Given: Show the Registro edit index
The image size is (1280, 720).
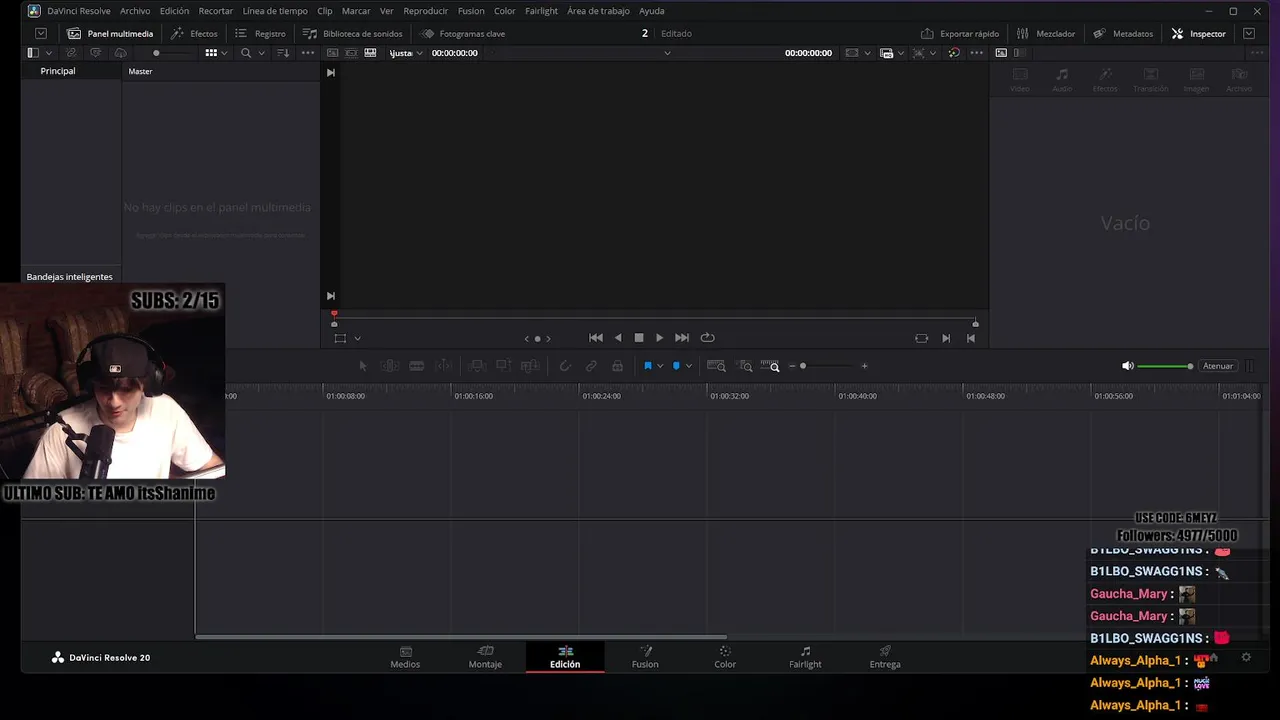Looking at the screenshot, I should pyautogui.click(x=260, y=33).
